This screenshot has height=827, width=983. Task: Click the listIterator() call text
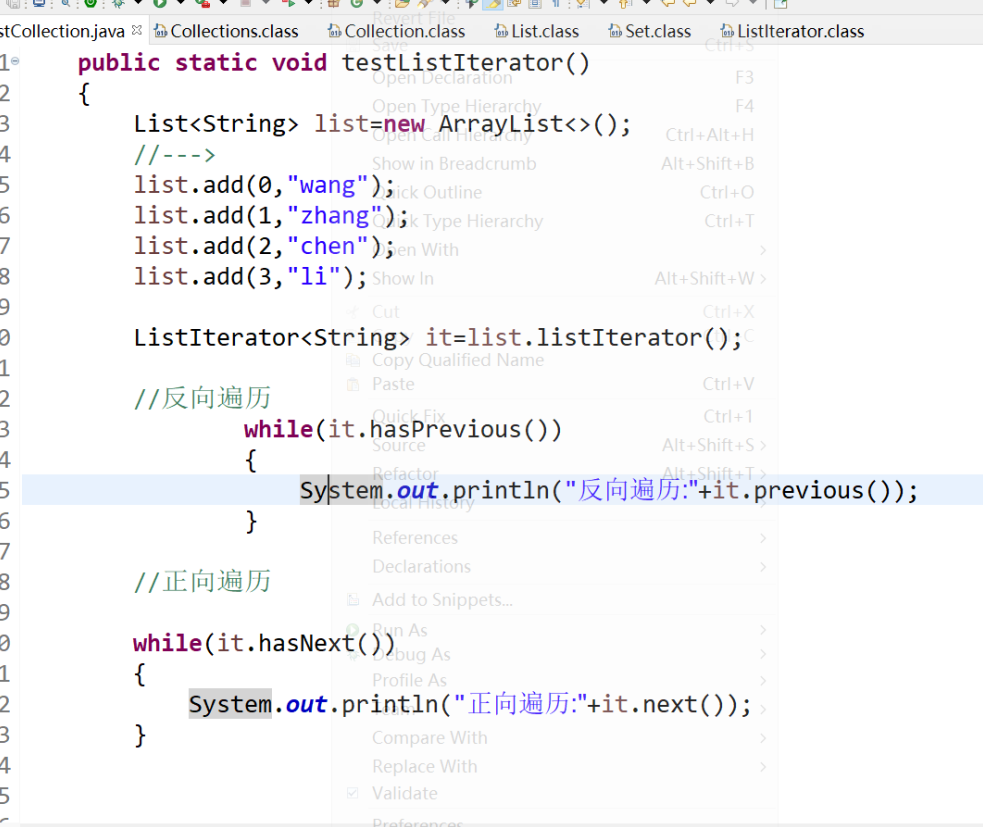(632, 337)
